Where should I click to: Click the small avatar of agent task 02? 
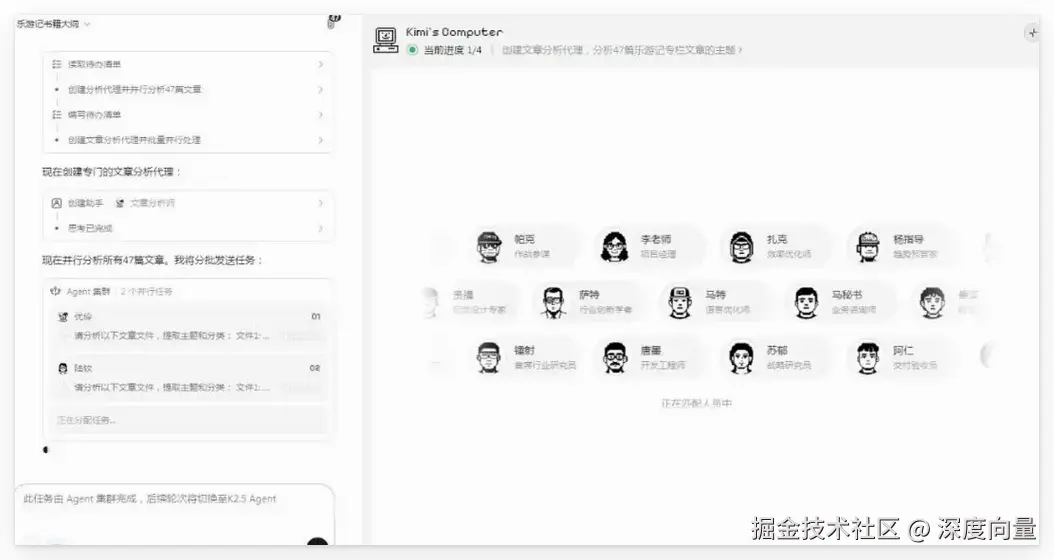63,368
